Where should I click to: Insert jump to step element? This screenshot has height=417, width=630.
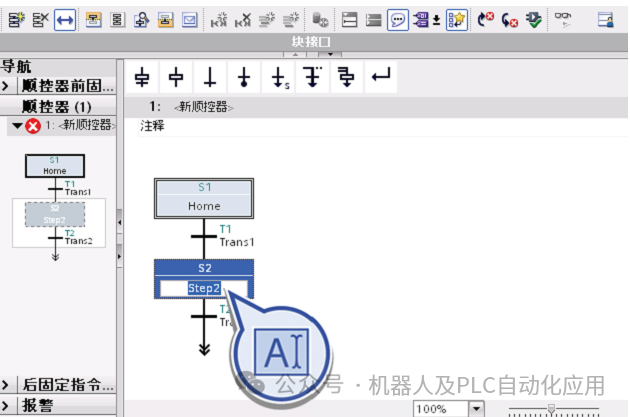279,77
